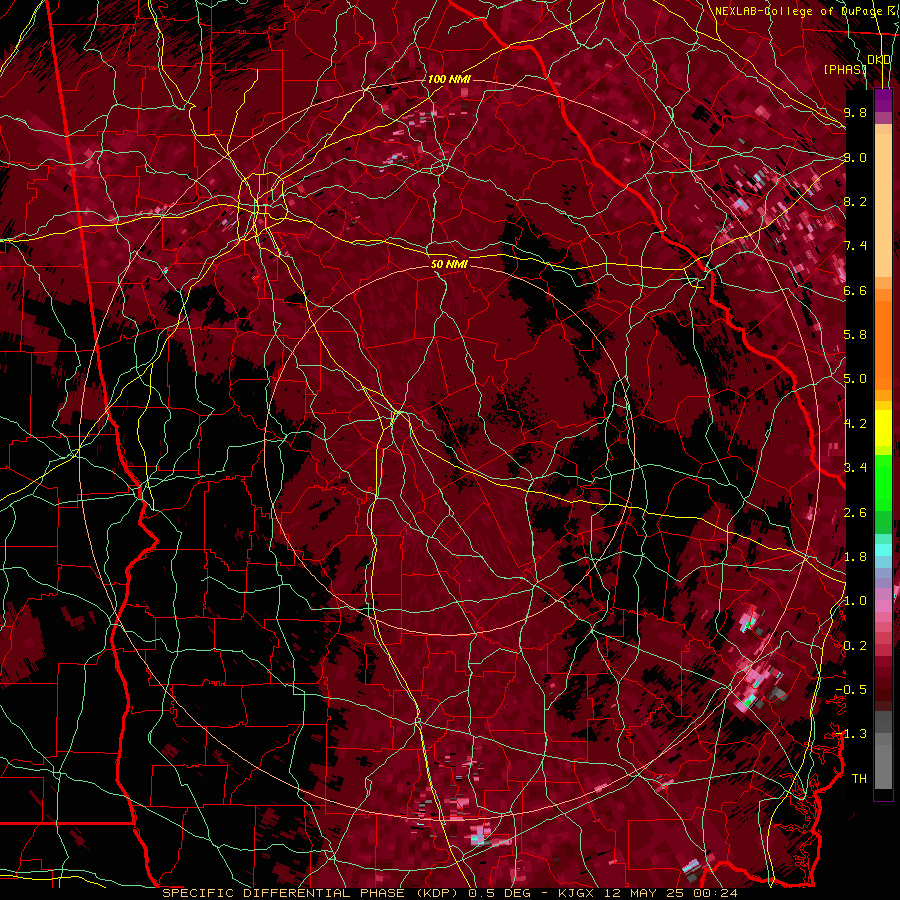Click the 7.4 value on the color scale

tap(855, 246)
